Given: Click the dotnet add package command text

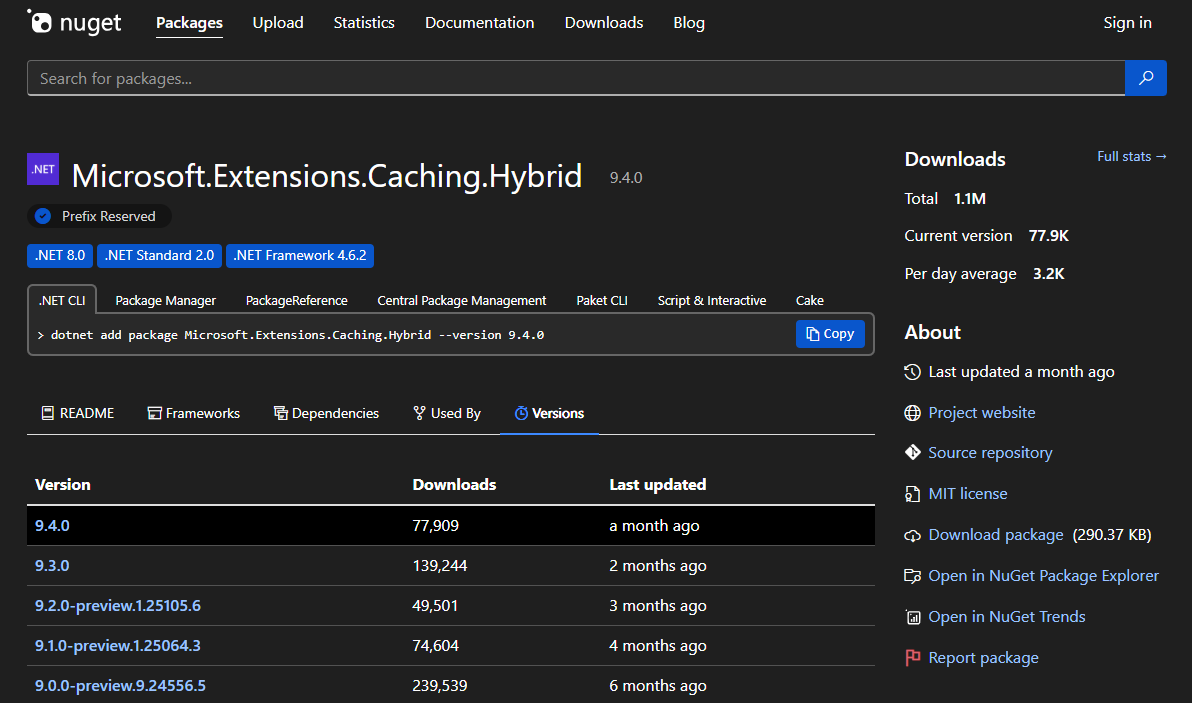Looking at the screenshot, I should coord(297,335).
